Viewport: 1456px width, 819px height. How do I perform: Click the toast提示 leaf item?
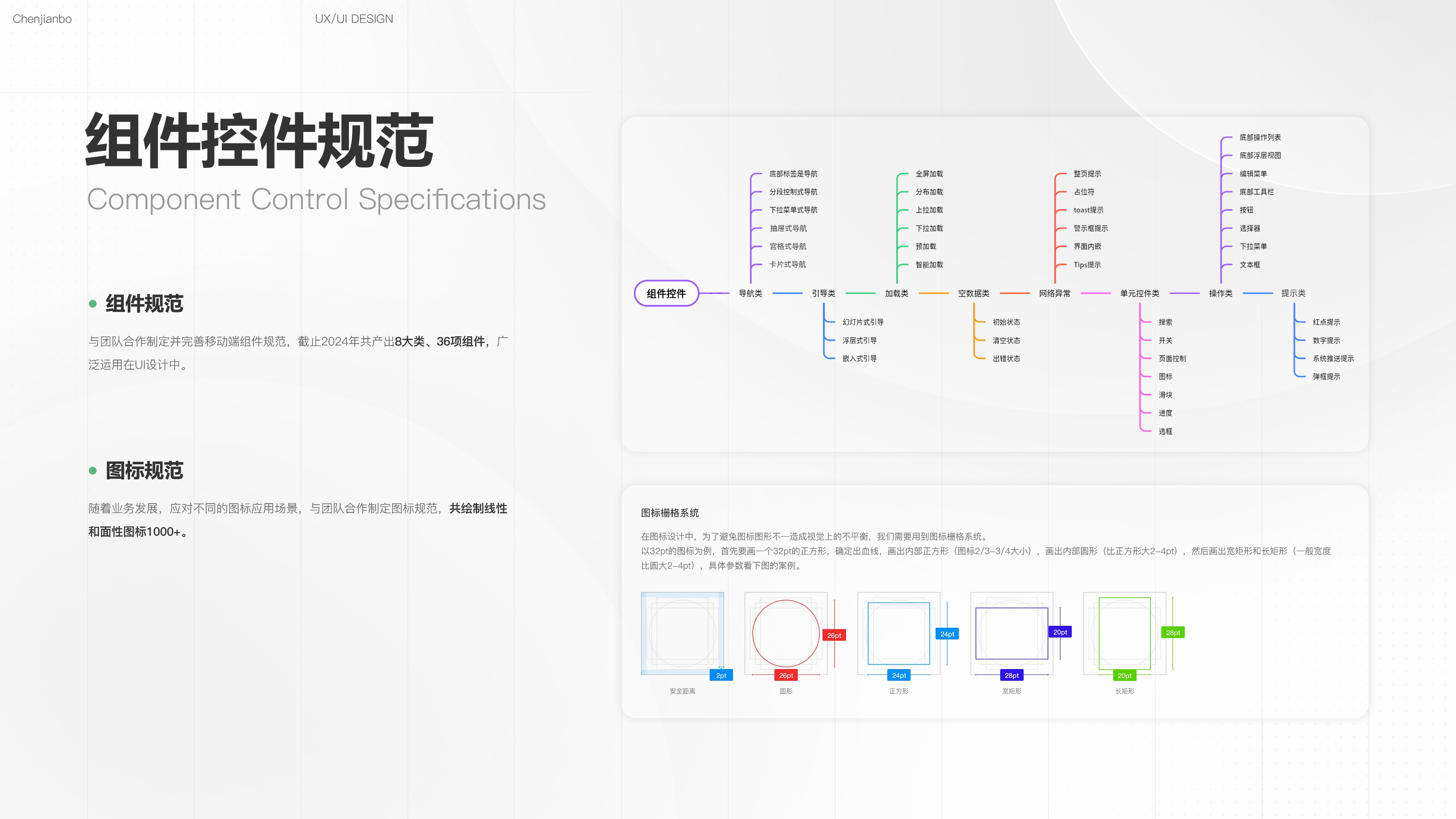1088,210
